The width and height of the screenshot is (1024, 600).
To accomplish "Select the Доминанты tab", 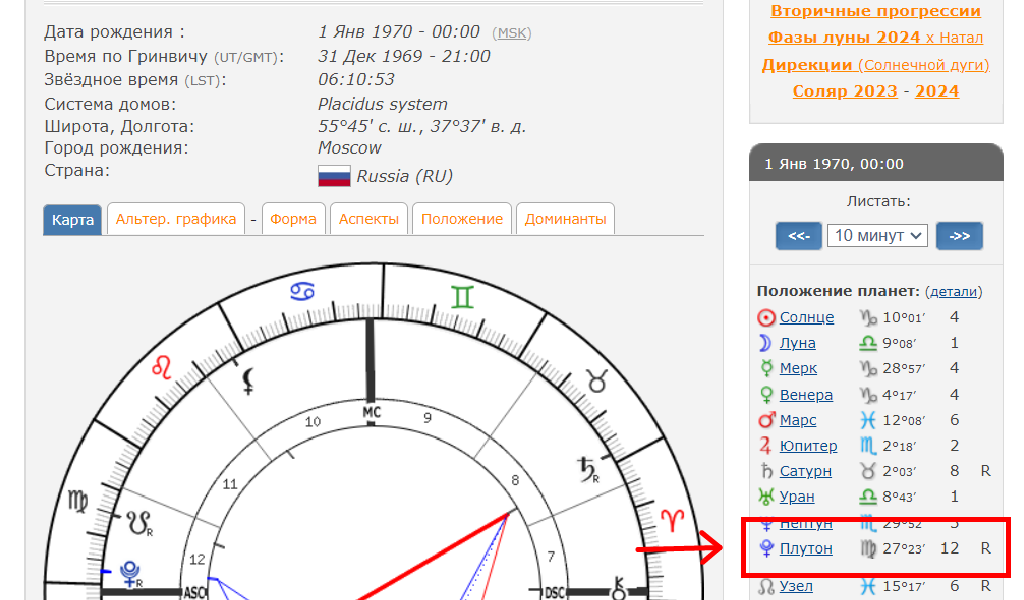I will [566, 219].
